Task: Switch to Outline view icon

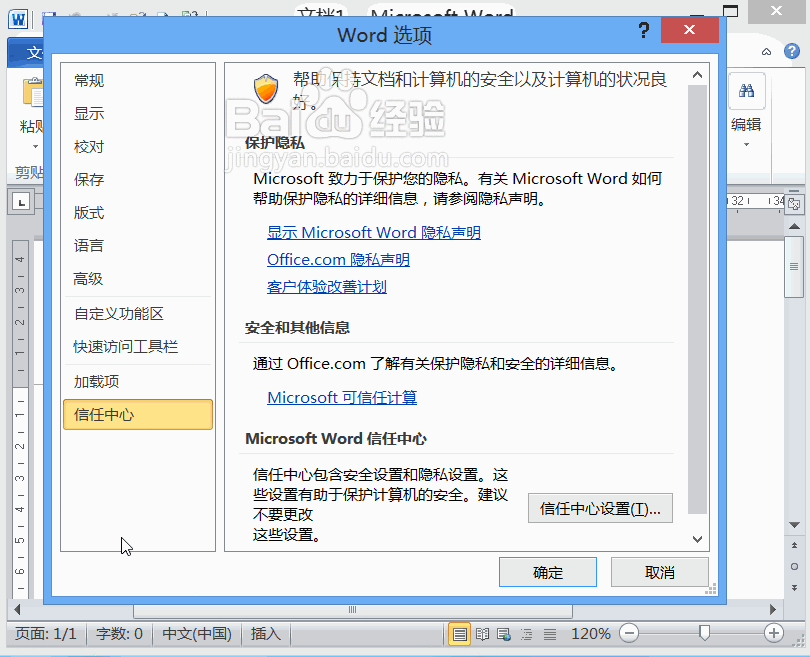Action: pos(526,634)
